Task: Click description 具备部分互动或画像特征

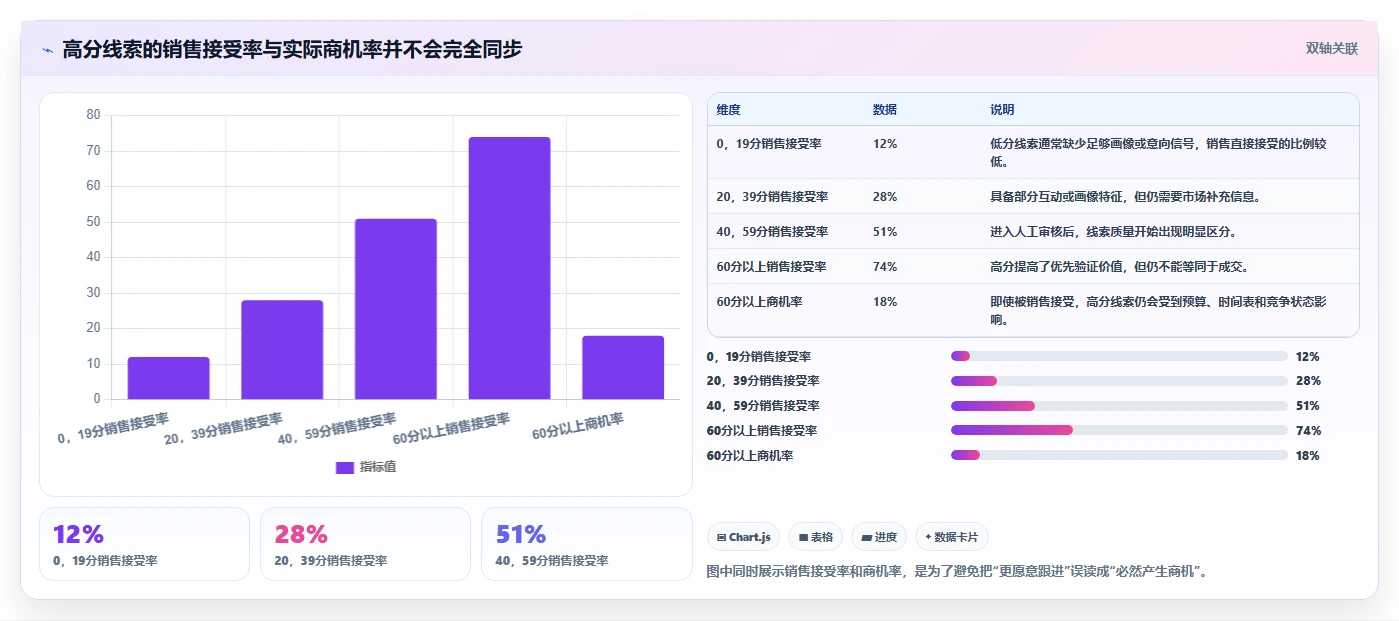Action: [x=1125, y=196]
